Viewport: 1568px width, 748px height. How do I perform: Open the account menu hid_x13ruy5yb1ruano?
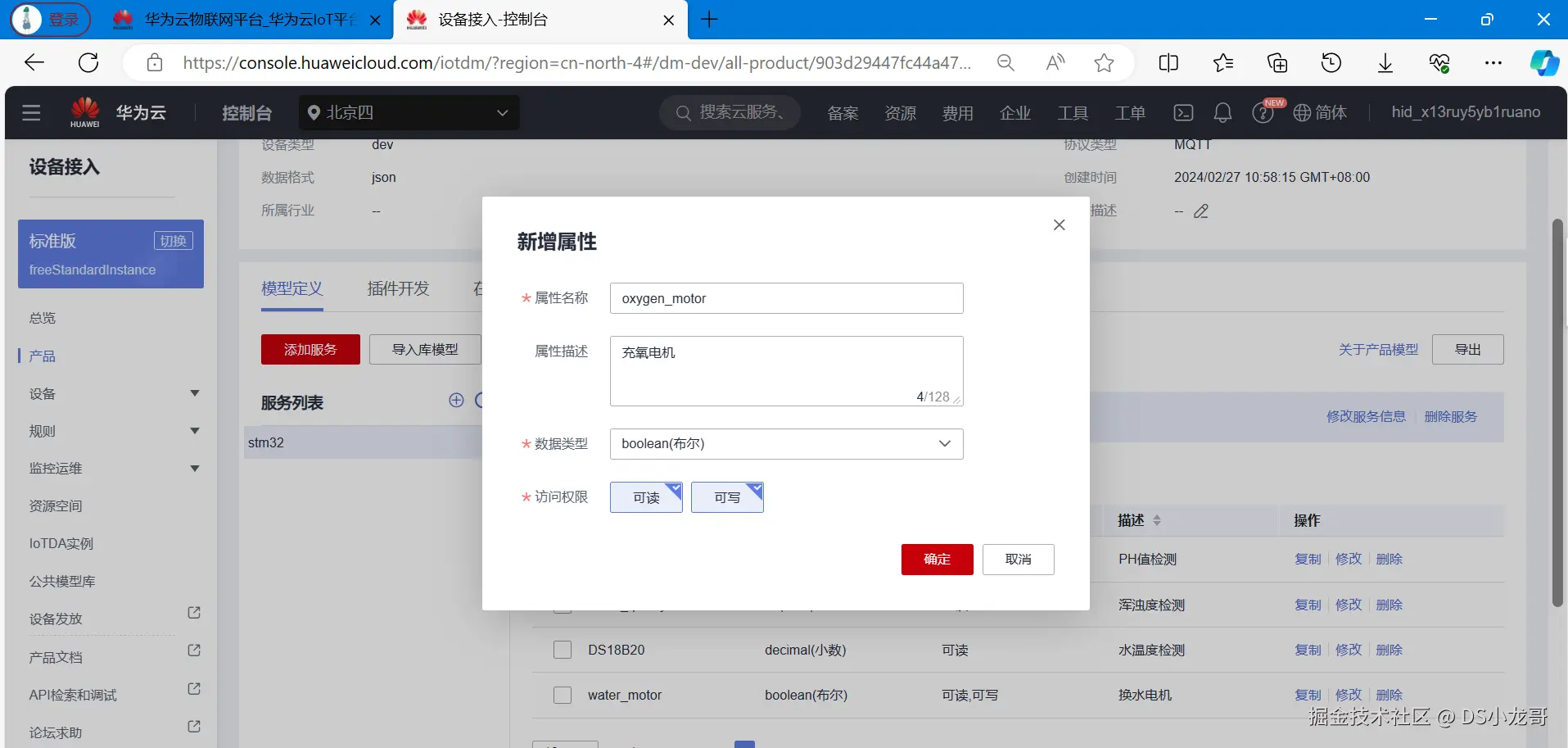click(x=1466, y=112)
